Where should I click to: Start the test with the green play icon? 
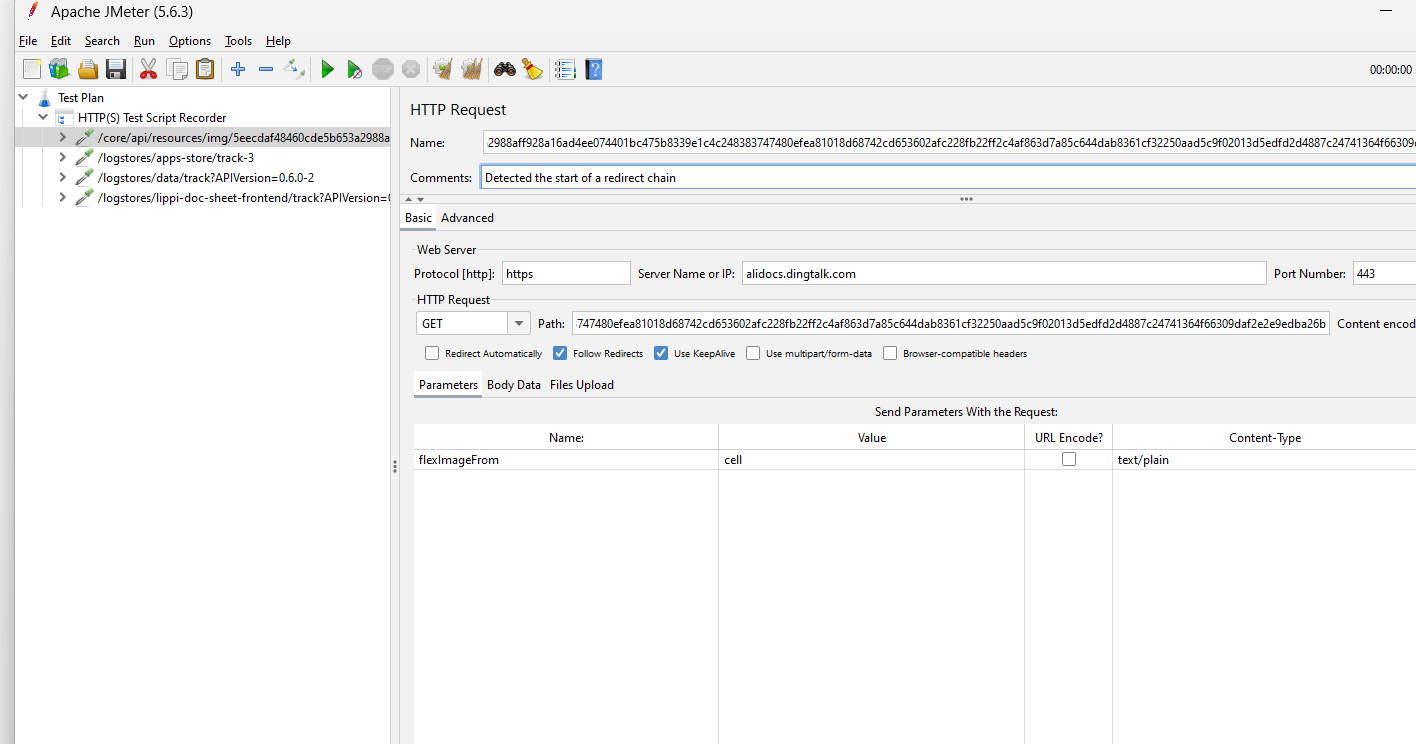pyautogui.click(x=327, y=69)
